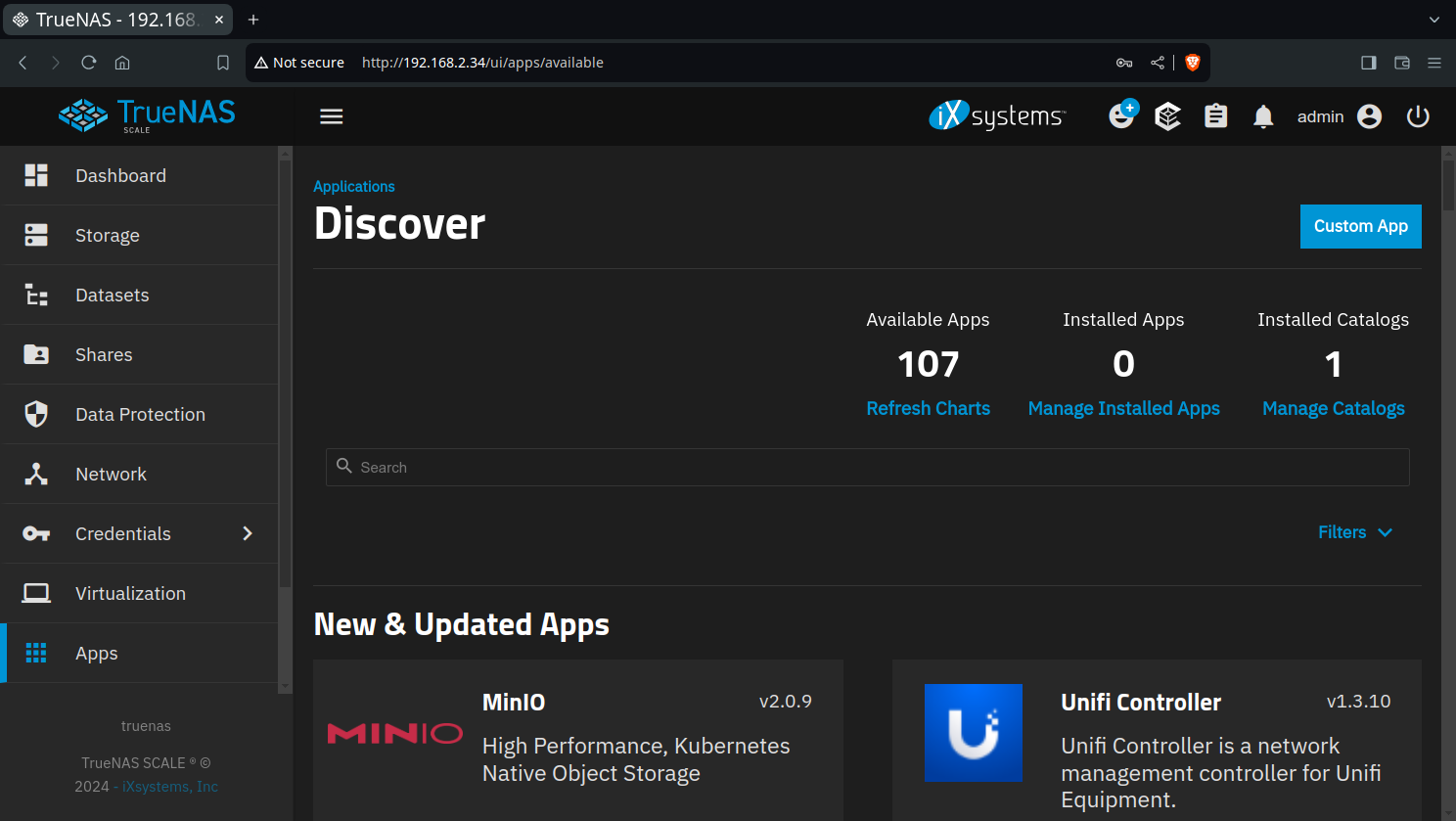Visit the iXsystems, Inc footer link
1456x821 pixels.
pyautogui.click(x=170, y=787)
